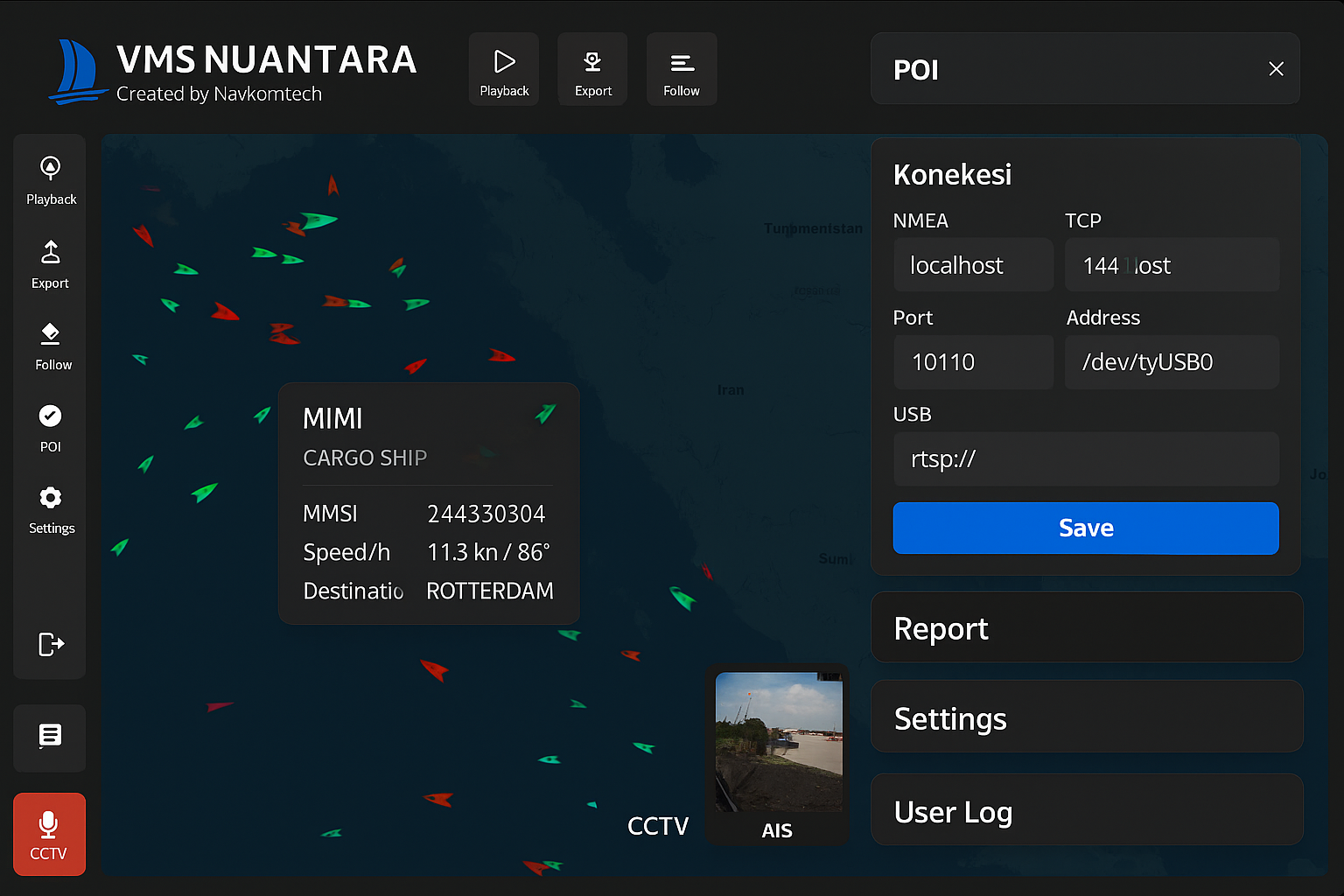Edit the NMEA Port field showing 10110
1344x896 pixels.
point(973,362)
